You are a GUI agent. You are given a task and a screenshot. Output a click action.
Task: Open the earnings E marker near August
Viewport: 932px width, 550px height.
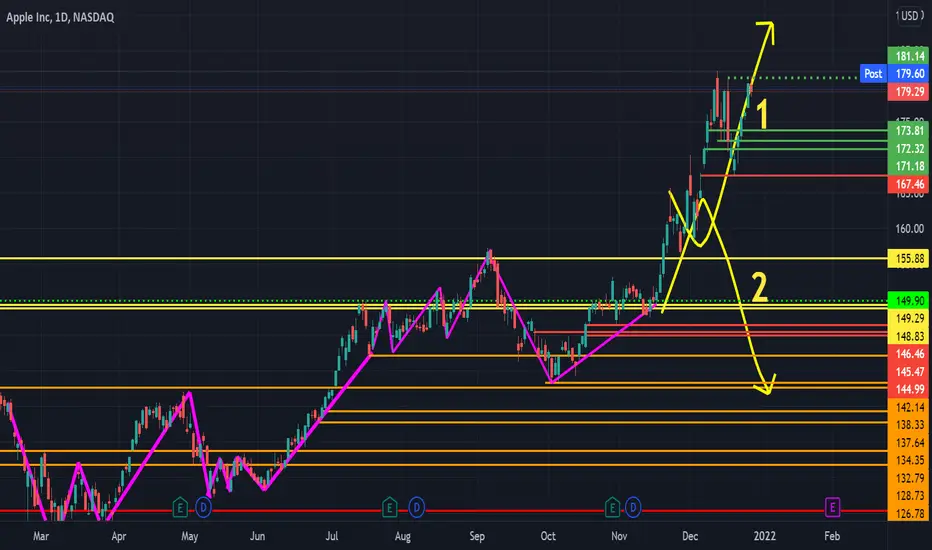point(389,508)
